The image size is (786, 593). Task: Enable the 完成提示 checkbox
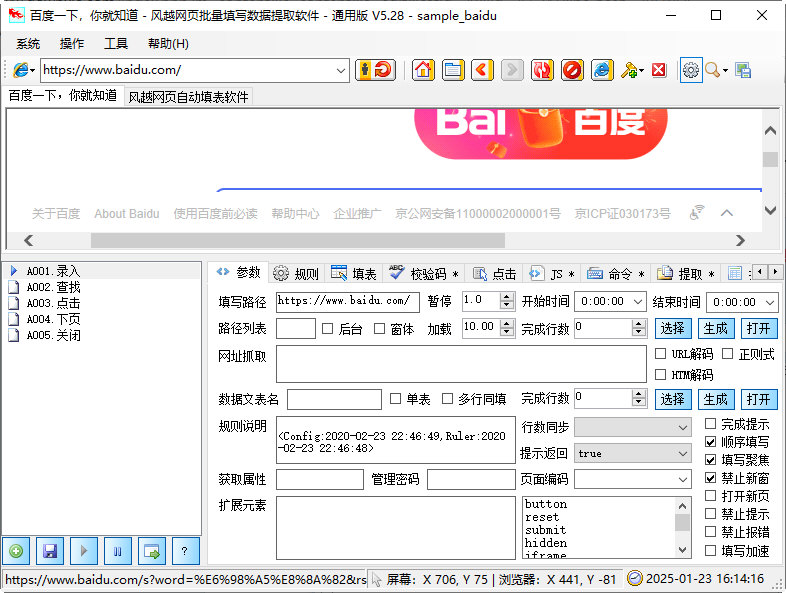[710, 424]
